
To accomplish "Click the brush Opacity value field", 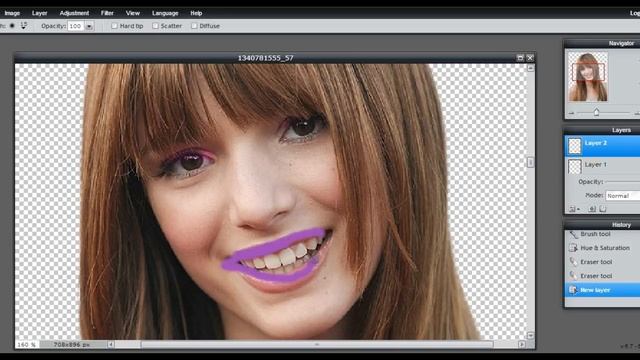I will pyautogui.click(x=76, y=26).
